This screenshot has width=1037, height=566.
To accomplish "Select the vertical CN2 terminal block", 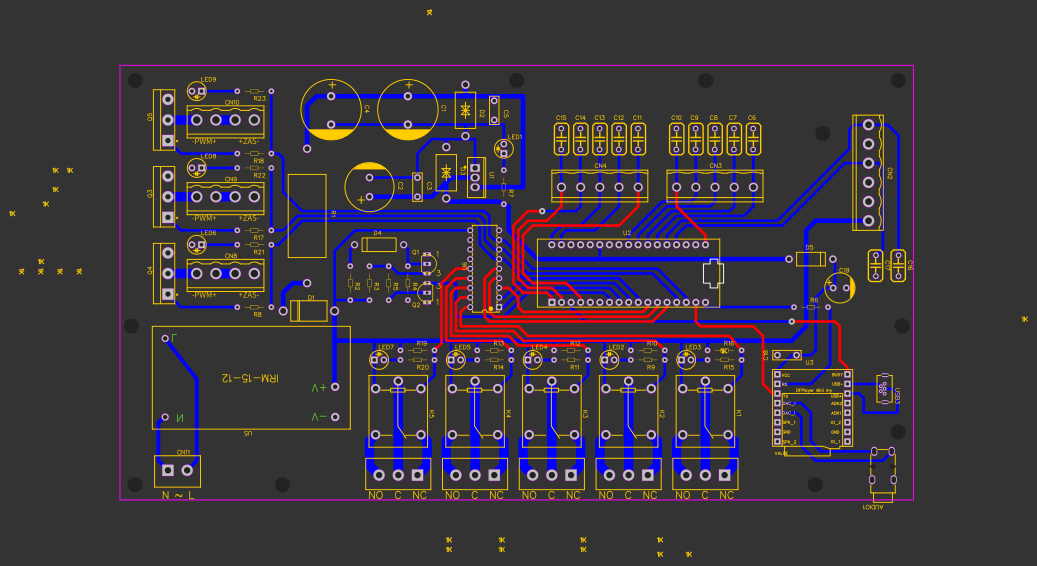I will [868, 173].
